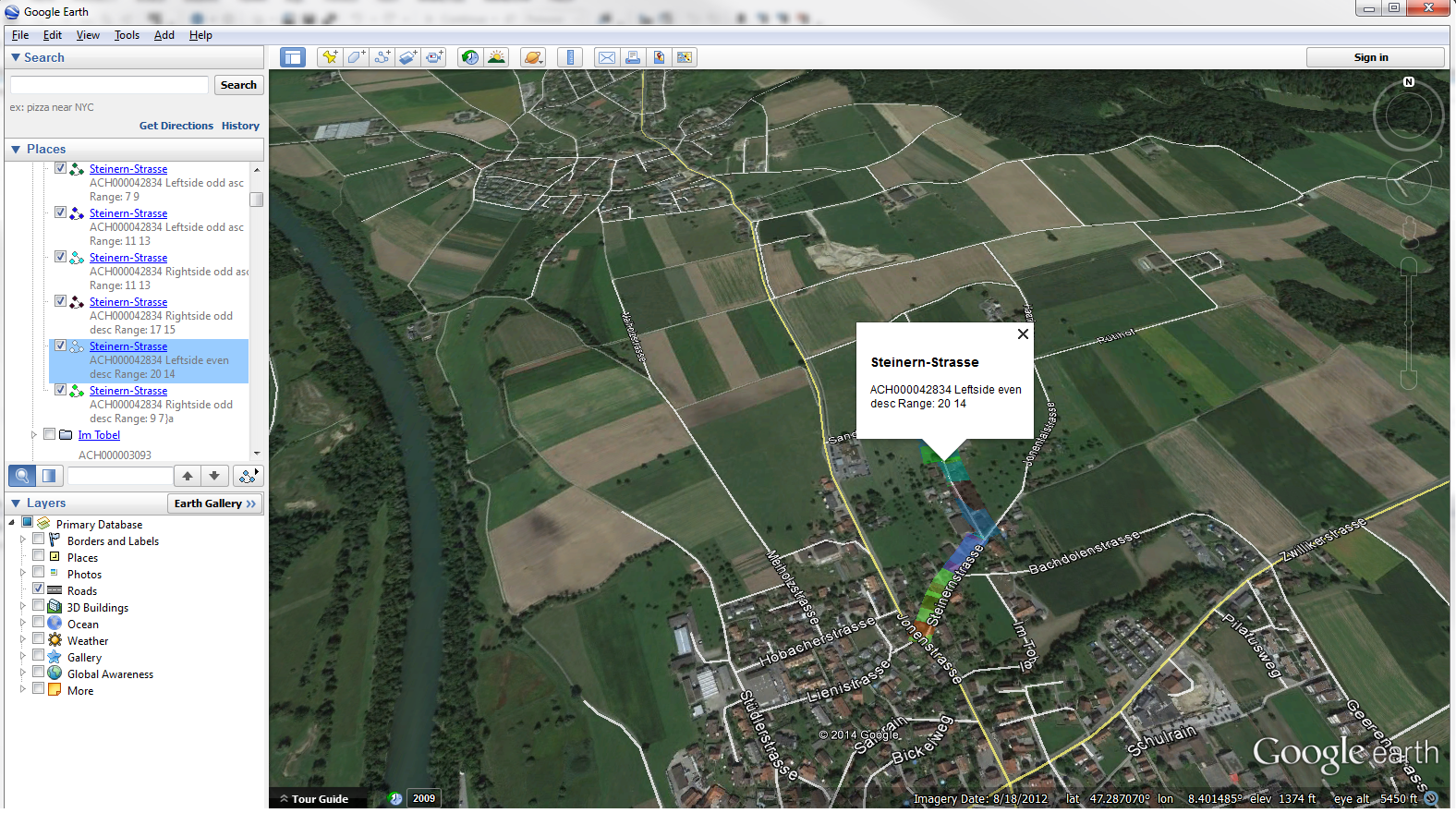Uncheck Steinern-Strasse Range 20 14 checkbox
The image size is (1456, 813).
click(60, 346)
